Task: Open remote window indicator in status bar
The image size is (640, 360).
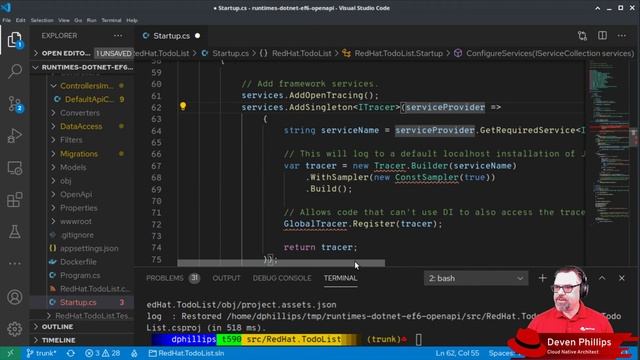Action: 10,353
